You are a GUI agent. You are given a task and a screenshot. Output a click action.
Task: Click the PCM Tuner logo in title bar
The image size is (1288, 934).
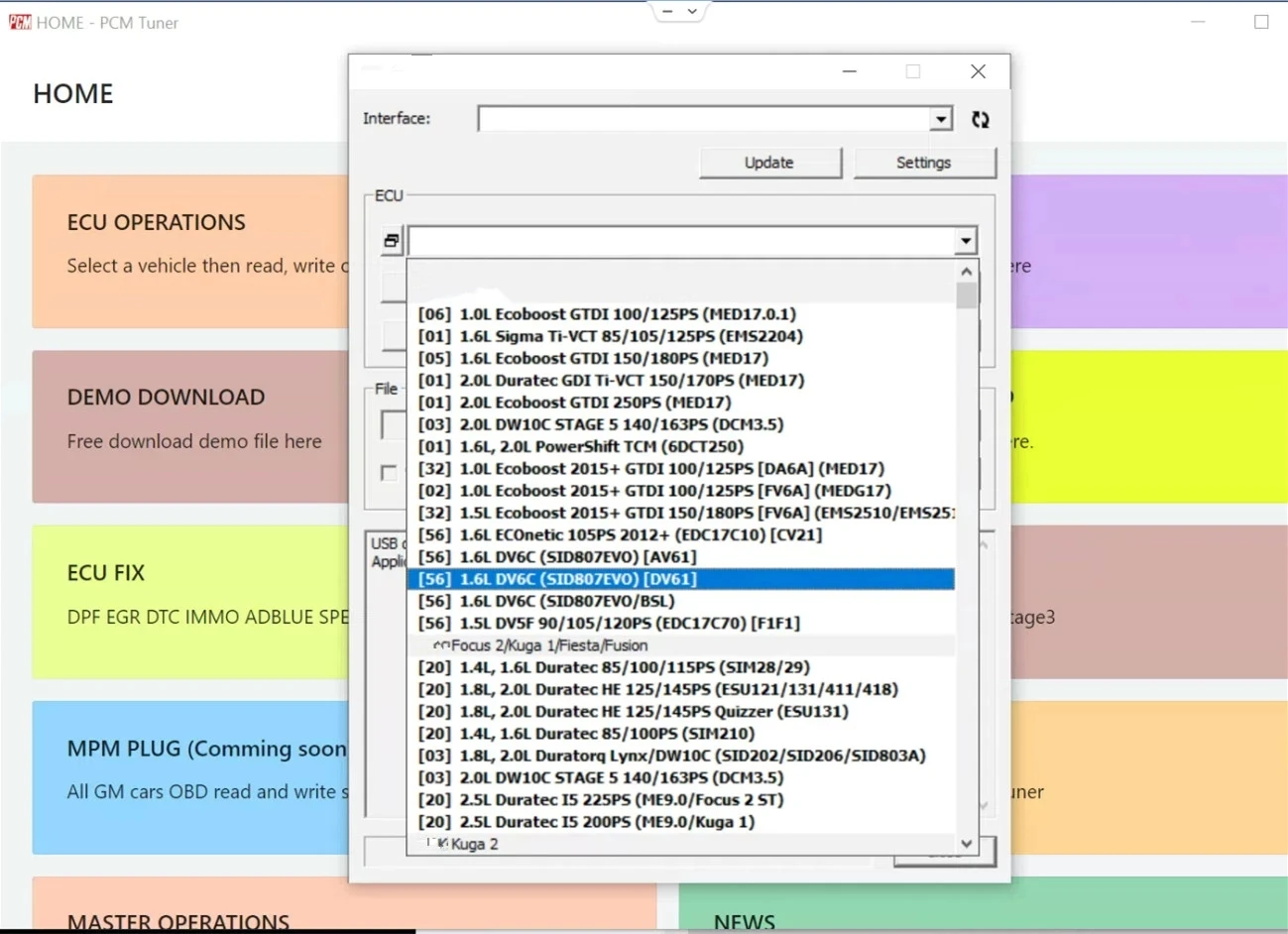[x=20, y=22]
